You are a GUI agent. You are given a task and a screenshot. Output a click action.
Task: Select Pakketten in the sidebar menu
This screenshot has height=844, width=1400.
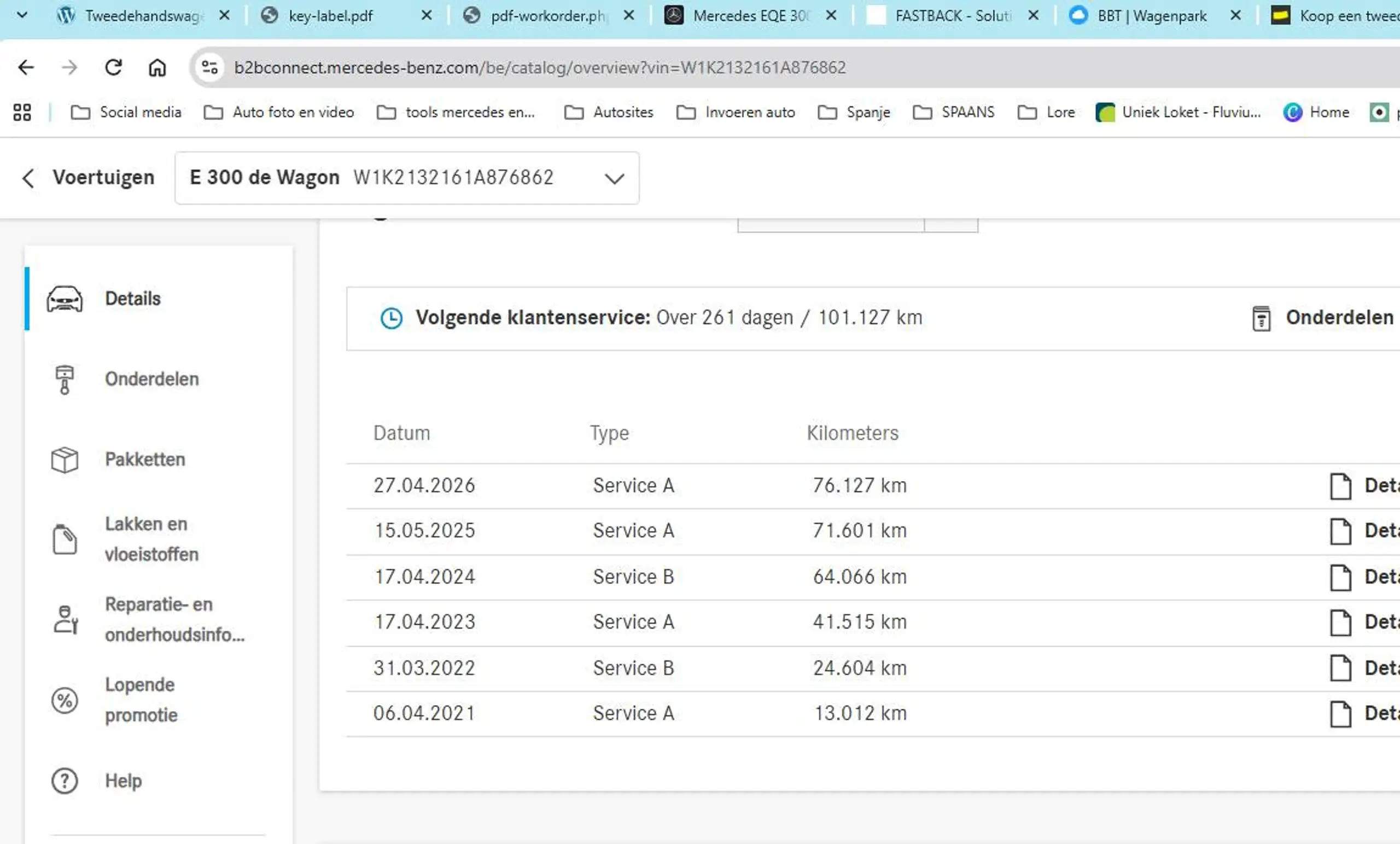(x=145, y=460)
